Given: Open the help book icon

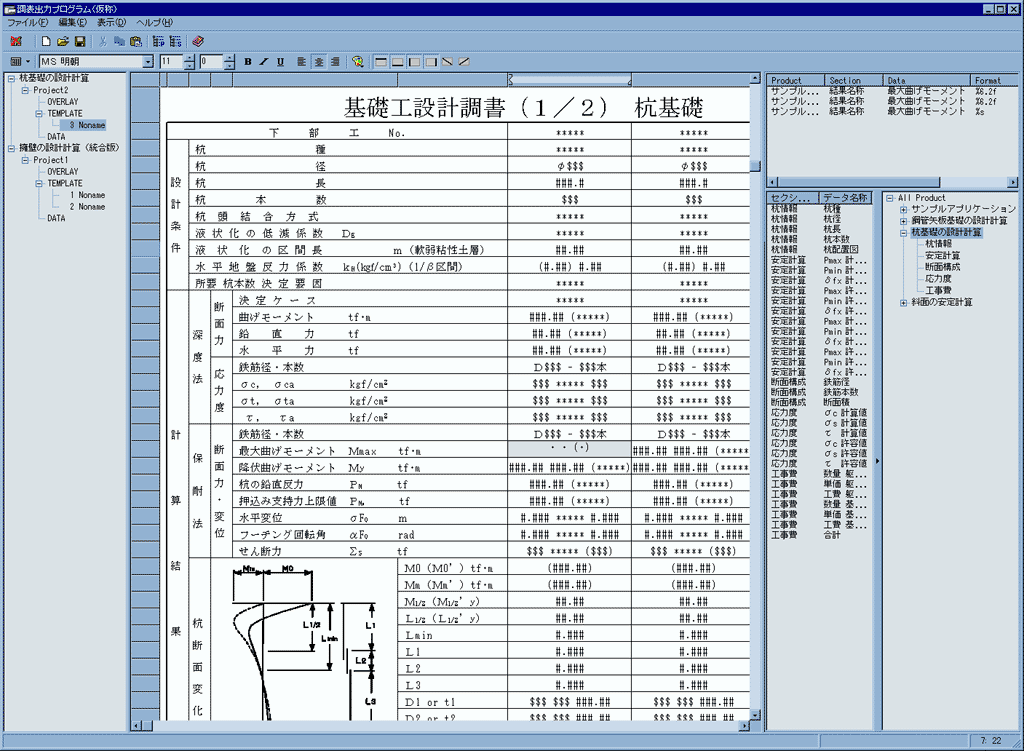Looking at the screenshot, I should [x=198, y=42].
